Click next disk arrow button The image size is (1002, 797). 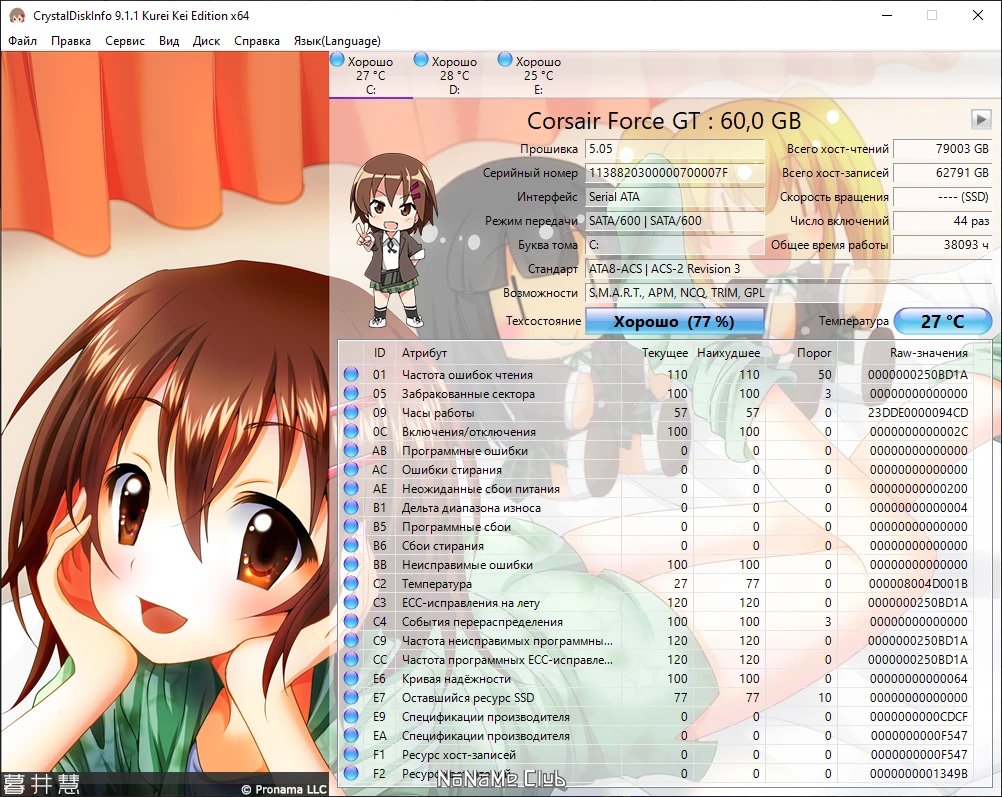(981, 119)
